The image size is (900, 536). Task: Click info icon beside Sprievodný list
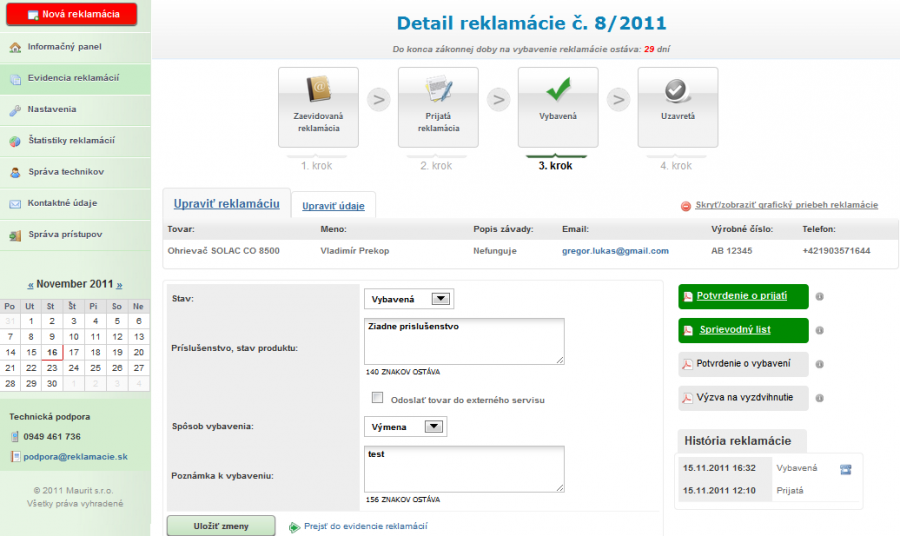pyautogui.click(x=819, y=330)
